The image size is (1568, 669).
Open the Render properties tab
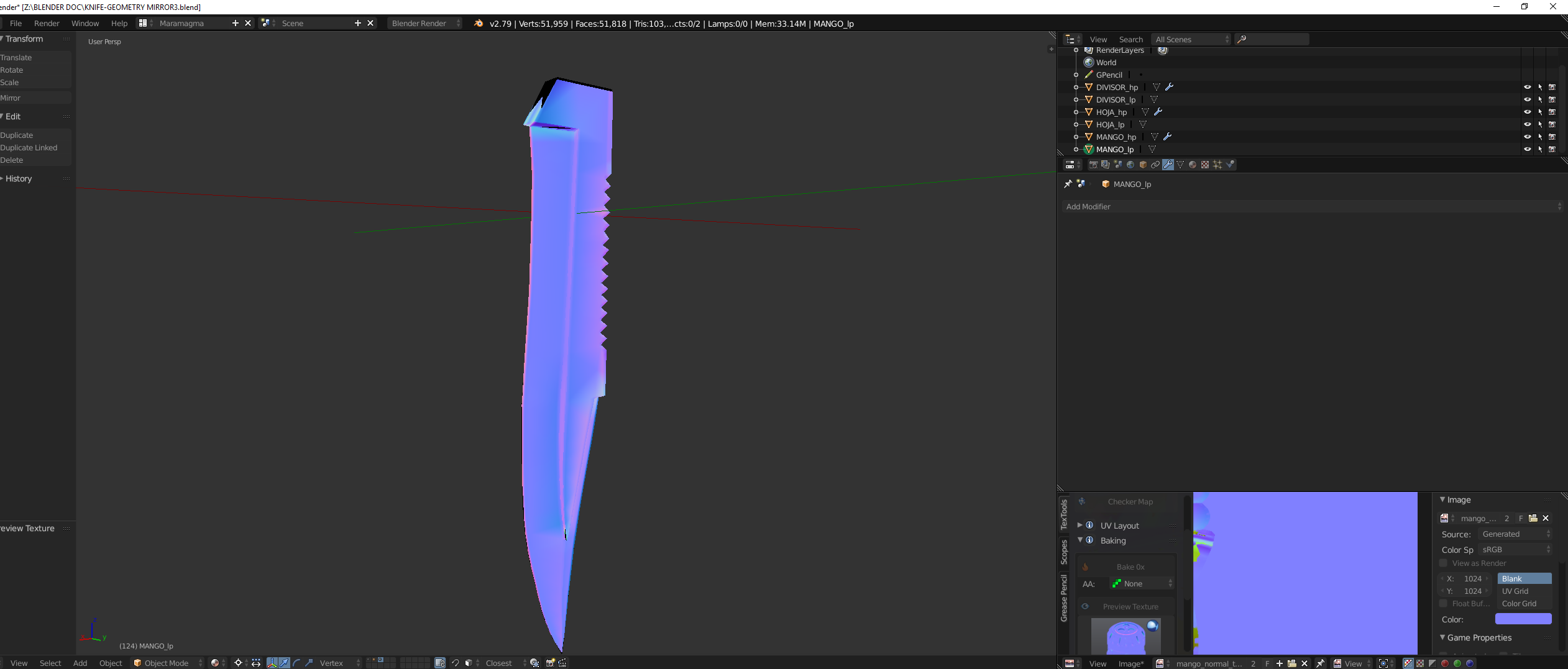point(1093,165)
